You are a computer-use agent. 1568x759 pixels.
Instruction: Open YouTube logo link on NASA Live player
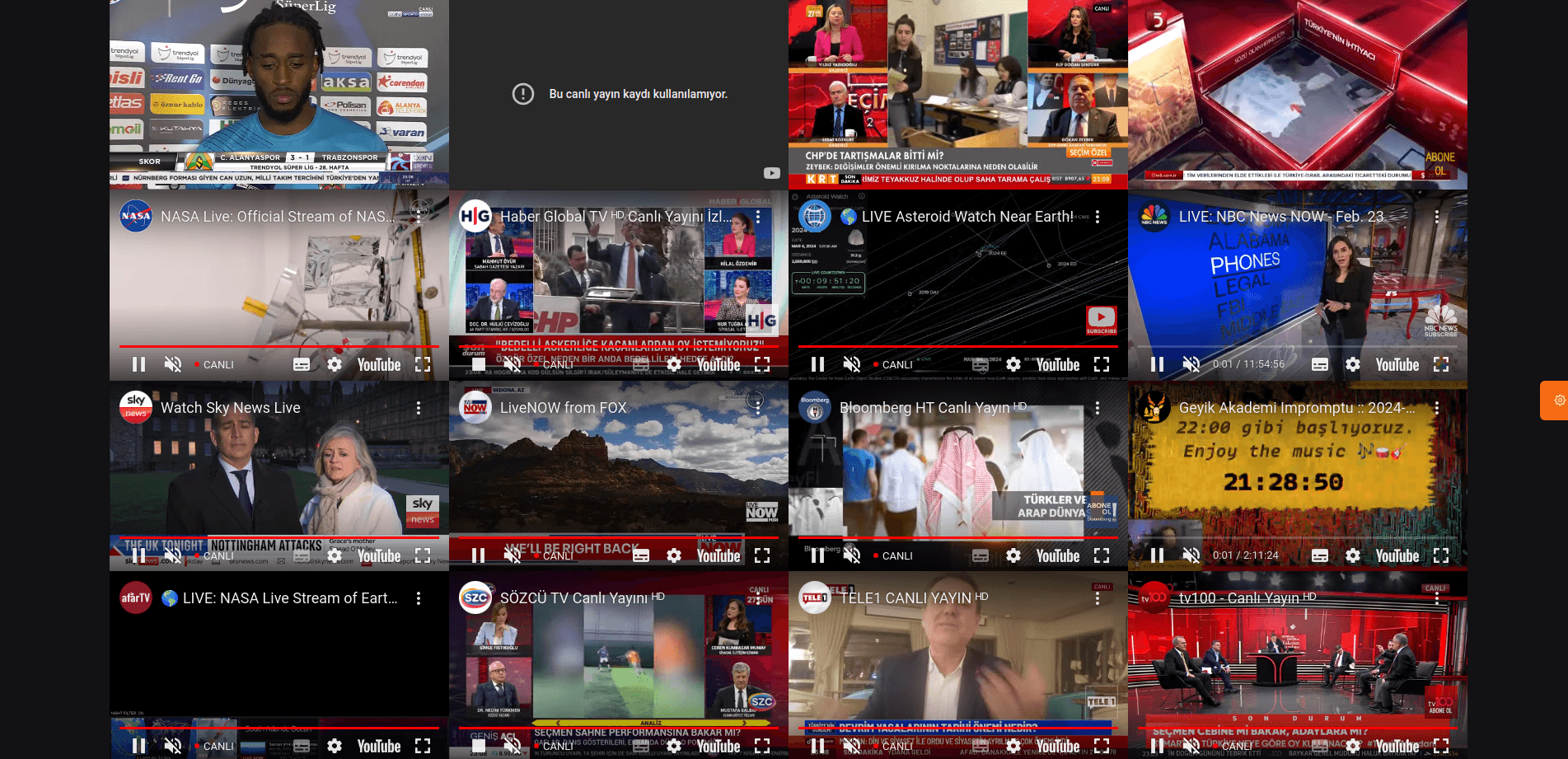pos(379,364)
